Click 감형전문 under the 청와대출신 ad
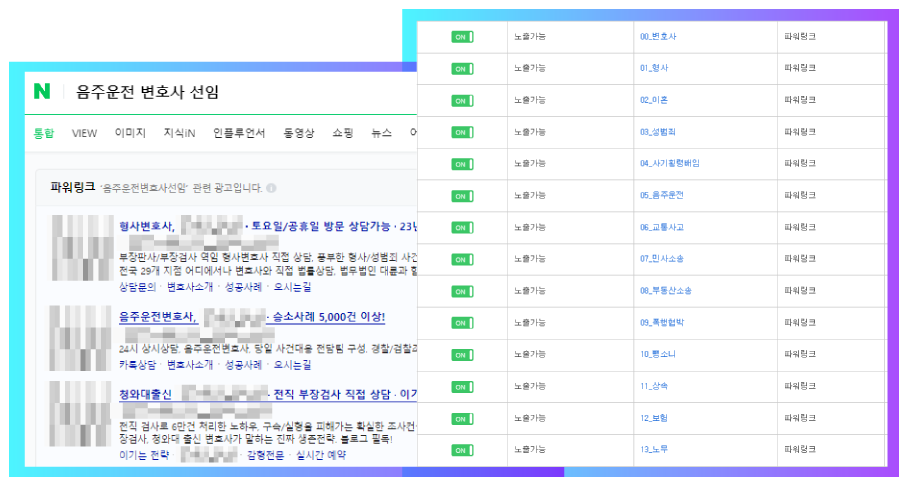The height and width of the screenshot is (486, 908). pyautogui.click(x=265, y=455)
